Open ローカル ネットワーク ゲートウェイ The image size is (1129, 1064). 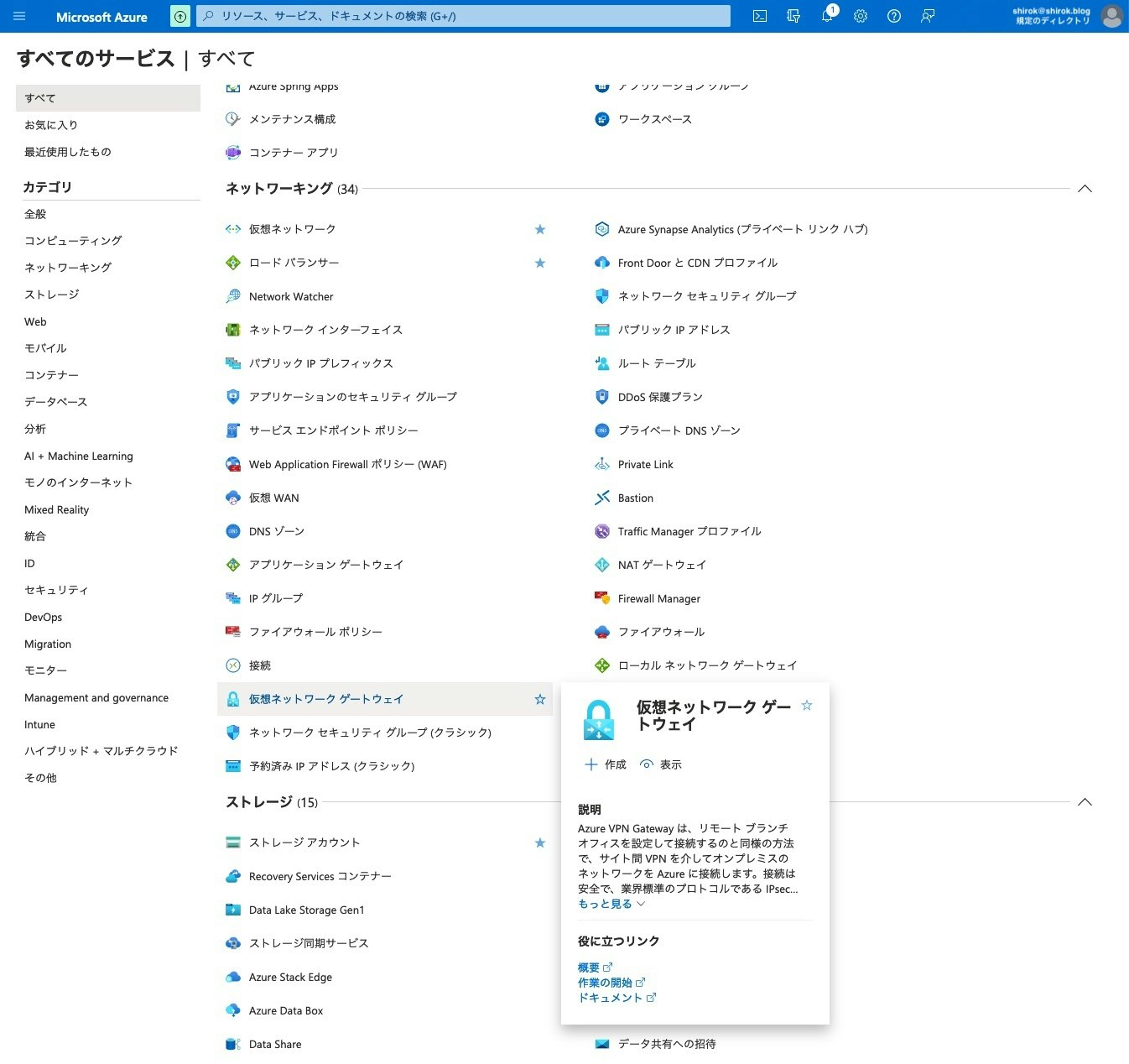click(707, 665)
